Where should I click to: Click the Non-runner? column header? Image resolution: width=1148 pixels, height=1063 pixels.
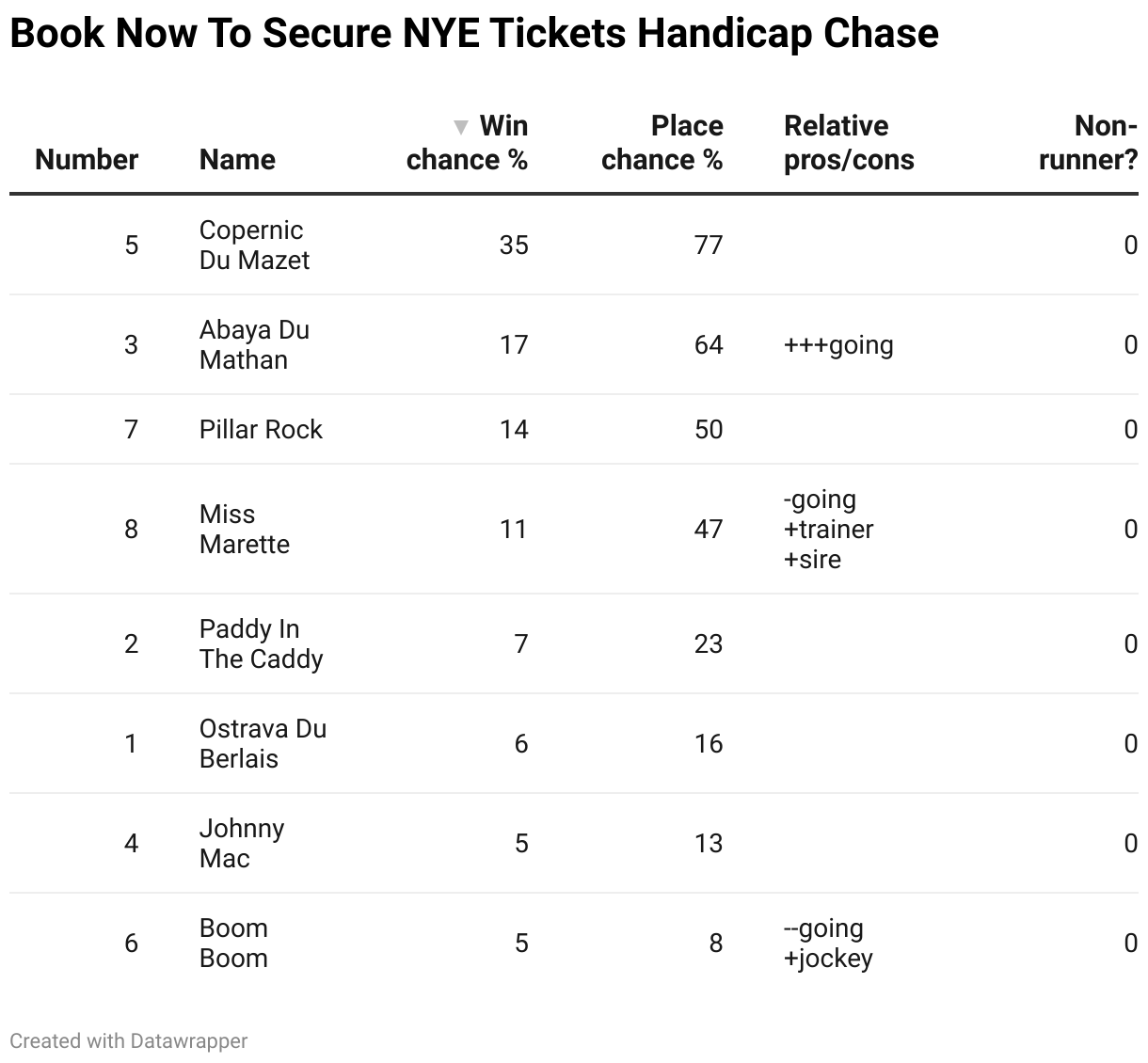1088,143
